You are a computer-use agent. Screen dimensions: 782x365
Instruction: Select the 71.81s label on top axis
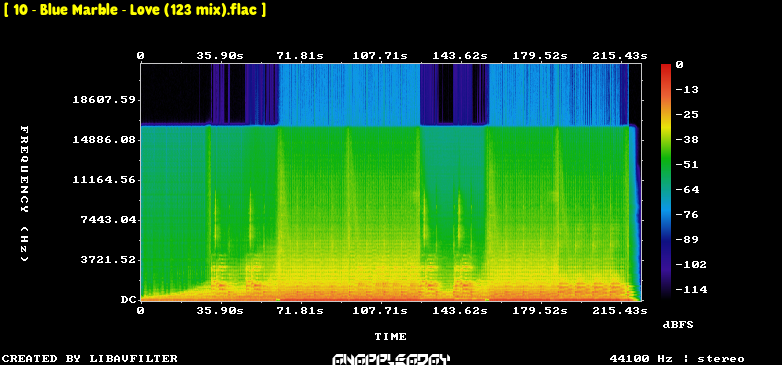(300, 56)
